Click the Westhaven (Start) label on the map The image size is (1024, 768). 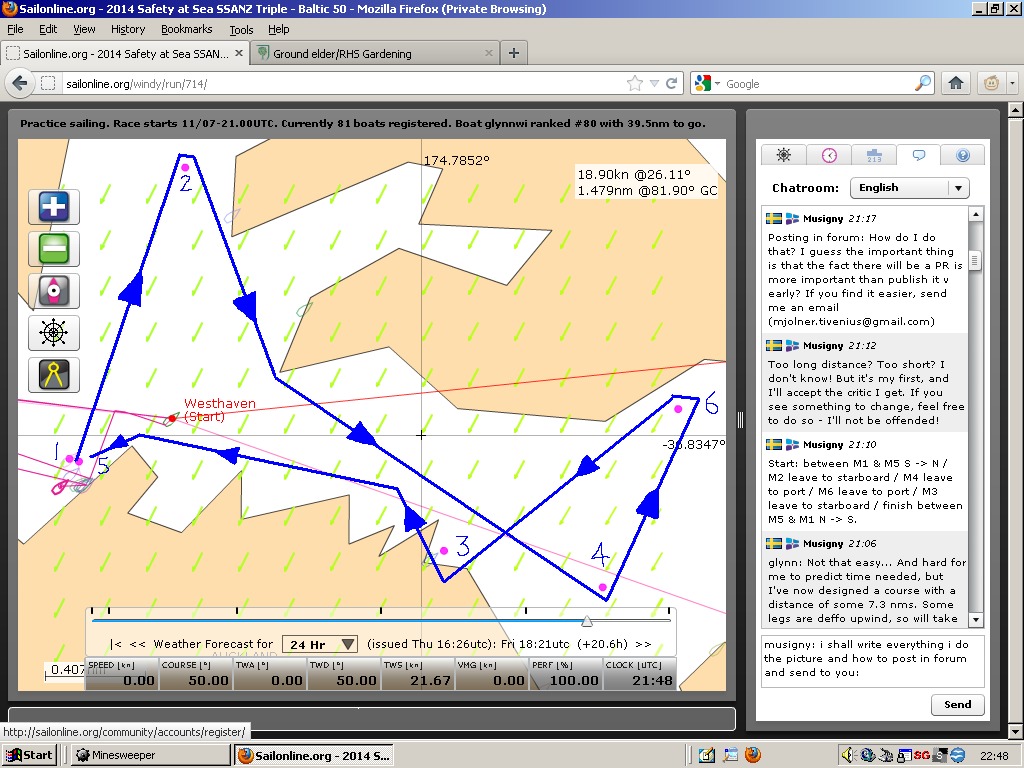click(219, 410)
